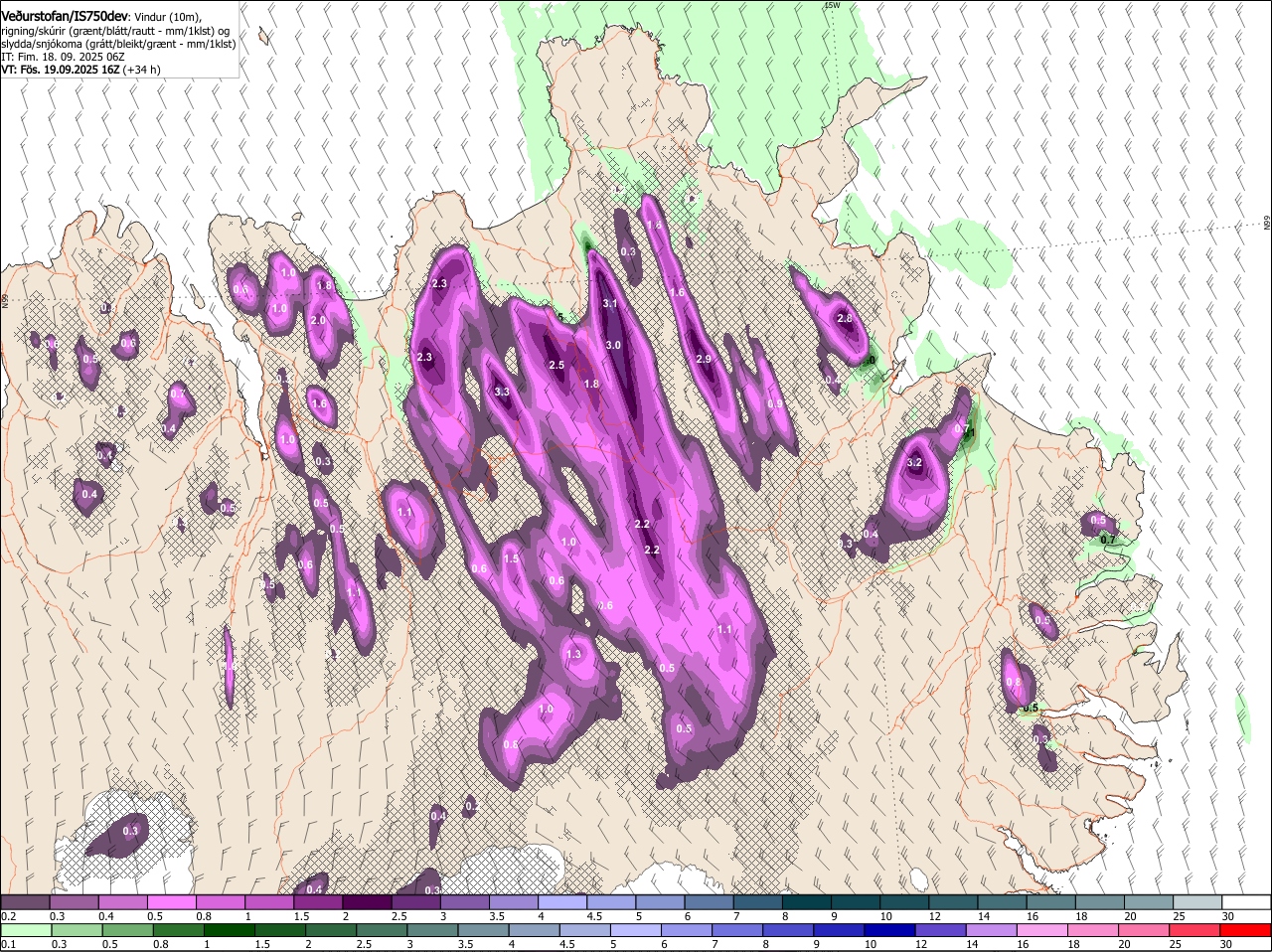This screenshot has height=952, width=1272.
Task: Pick the upper legend swatch between 14 and 16
Action: (1003, 901)
